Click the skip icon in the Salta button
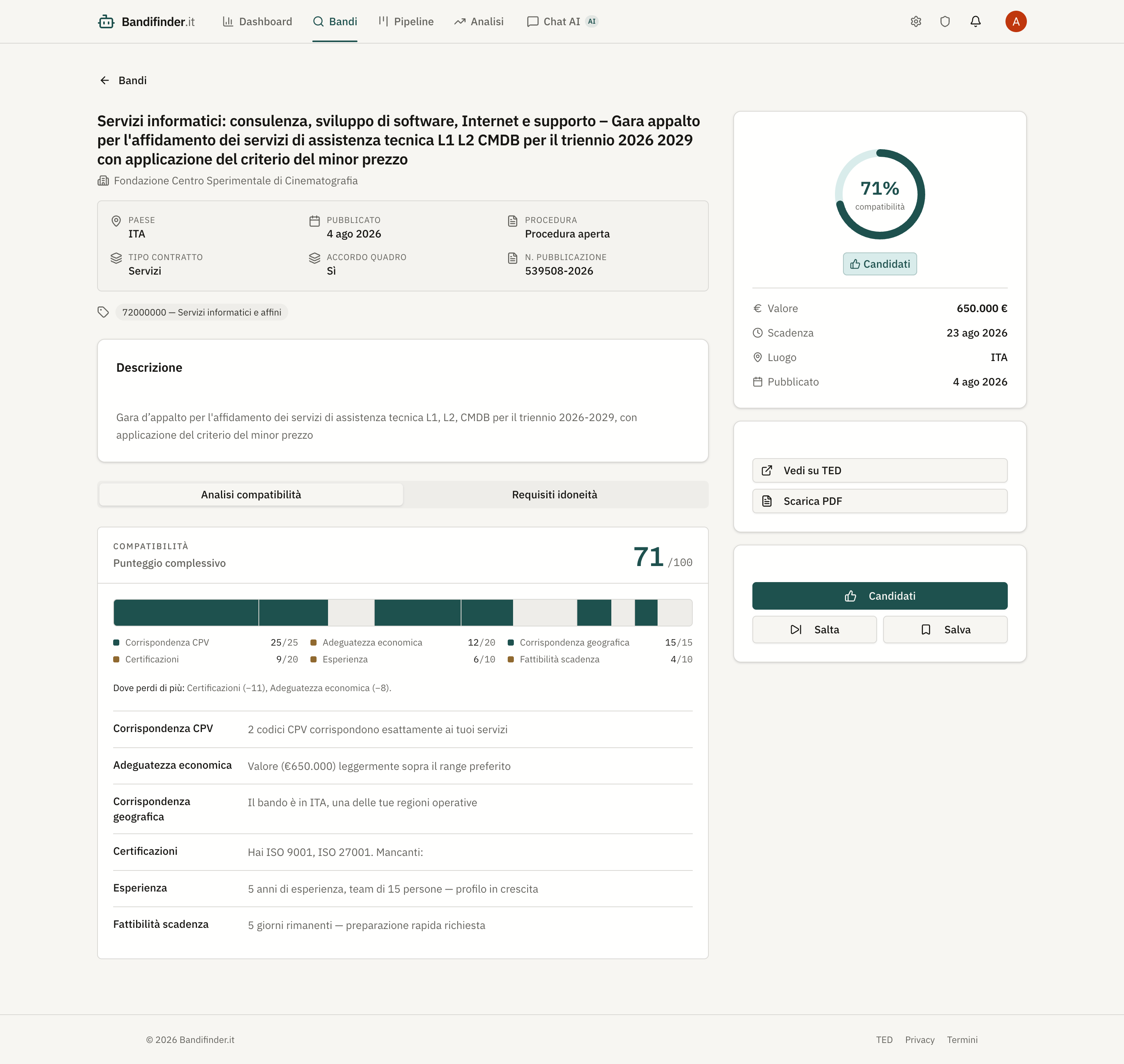The width and height of the screenshot is (1124, 1064). tap(796, 630)
